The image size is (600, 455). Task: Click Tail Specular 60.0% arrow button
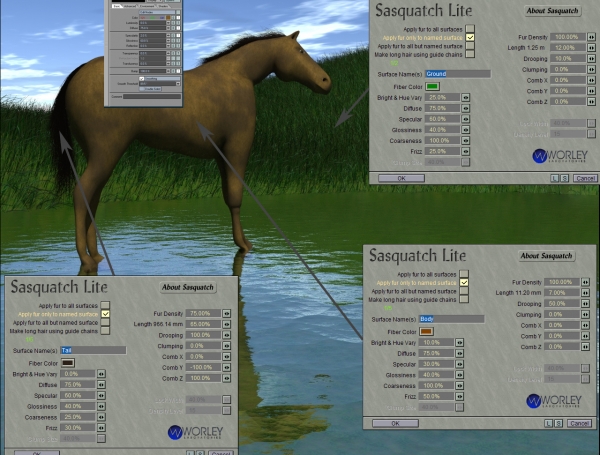(x=101, y=395)
